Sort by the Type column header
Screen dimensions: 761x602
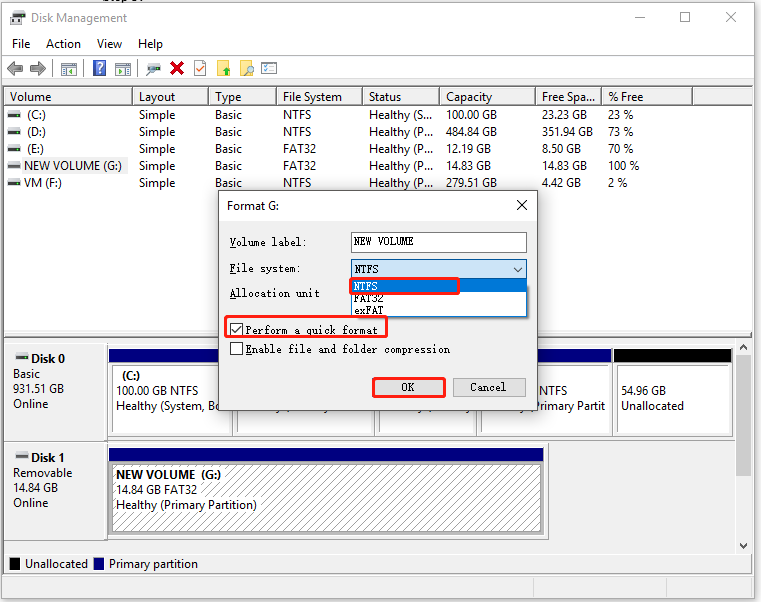[243, 97]
